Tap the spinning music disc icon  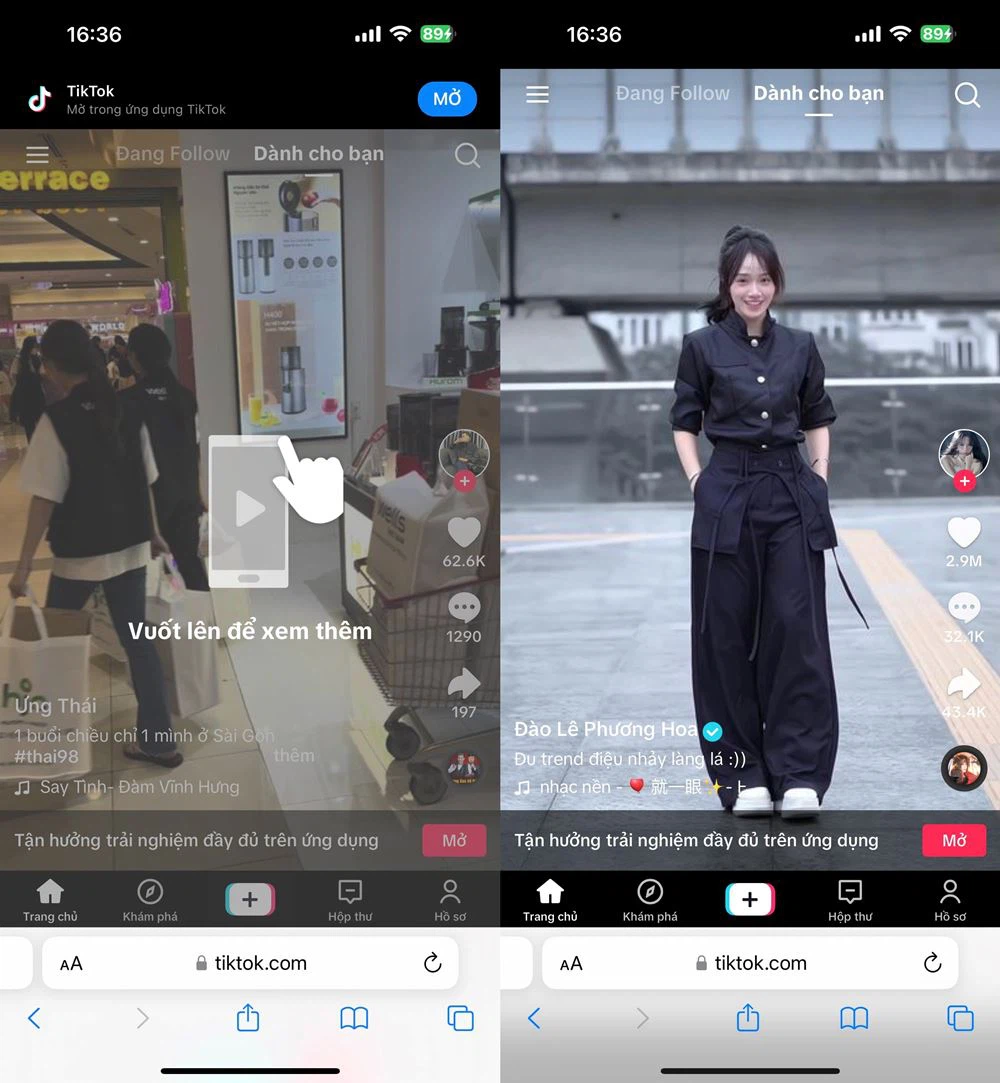pos(963,768)
